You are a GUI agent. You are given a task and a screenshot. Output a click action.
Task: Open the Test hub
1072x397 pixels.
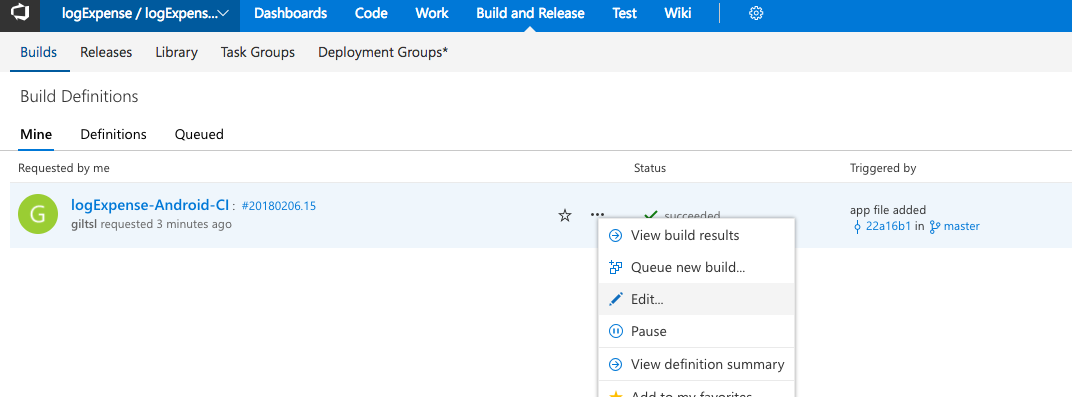(x=625, y=14)
